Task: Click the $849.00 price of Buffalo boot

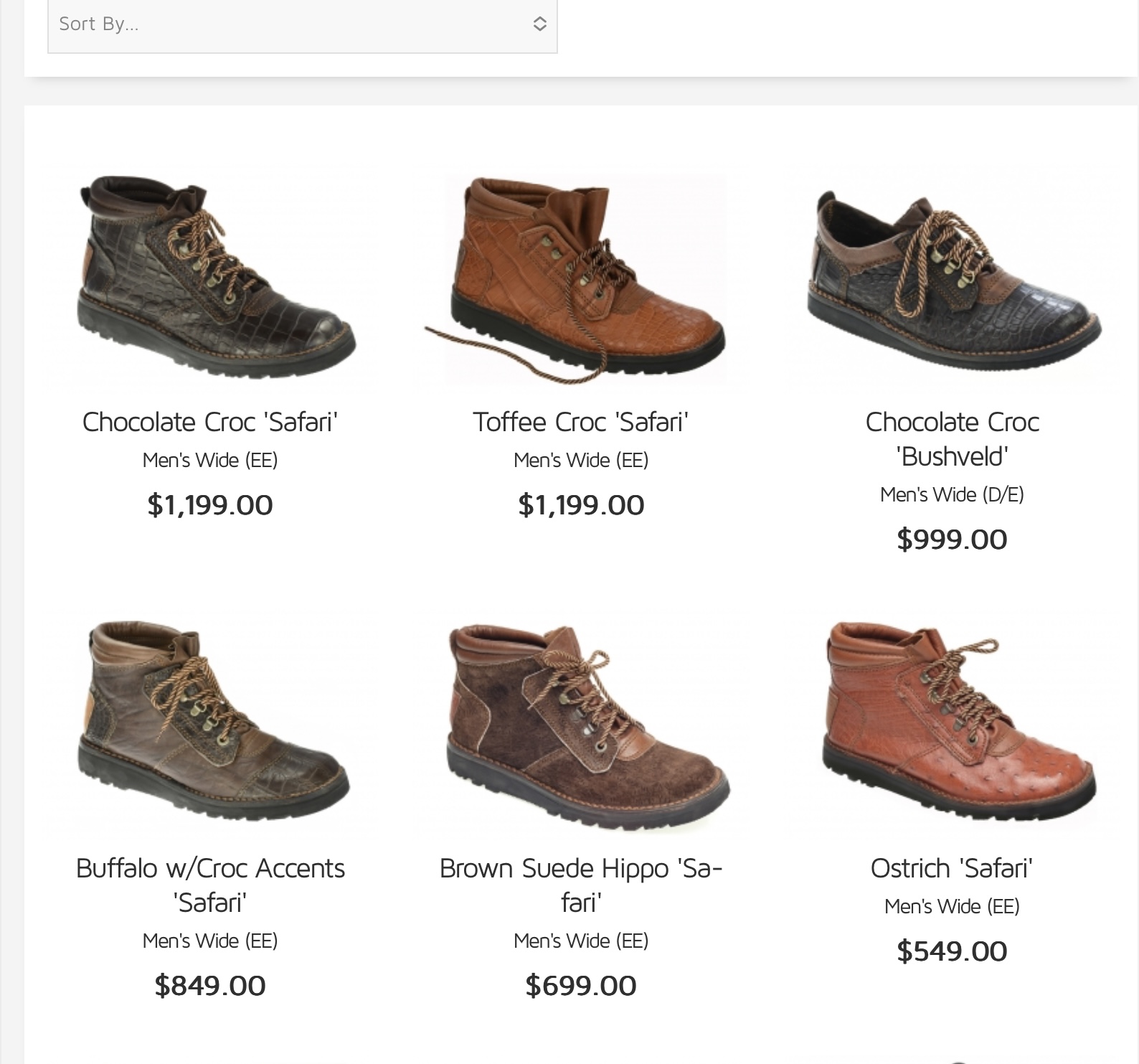Action: coord(210,986)
